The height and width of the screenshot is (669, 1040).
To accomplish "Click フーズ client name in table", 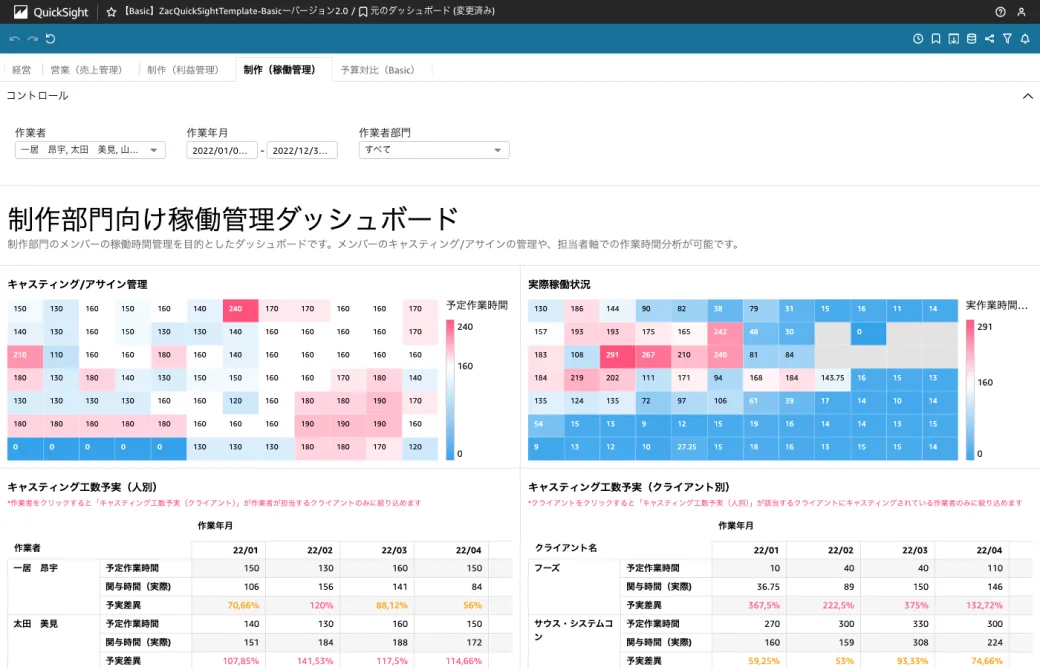I will [x=547, y=568].
